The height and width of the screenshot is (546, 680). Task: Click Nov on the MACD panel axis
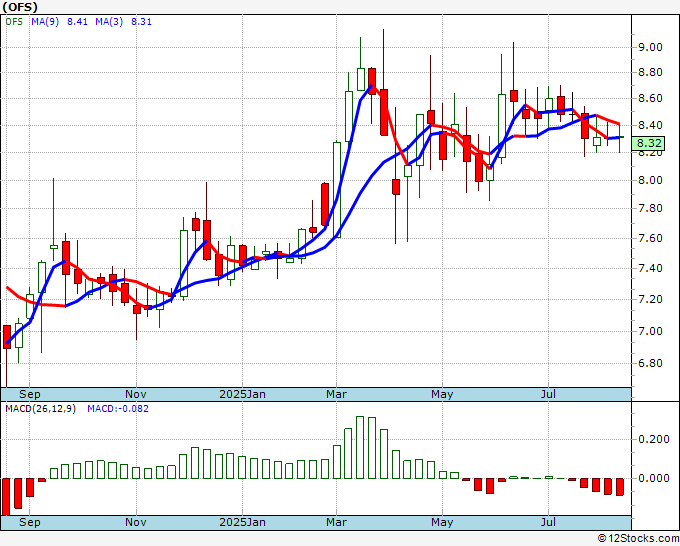[136, 522]
